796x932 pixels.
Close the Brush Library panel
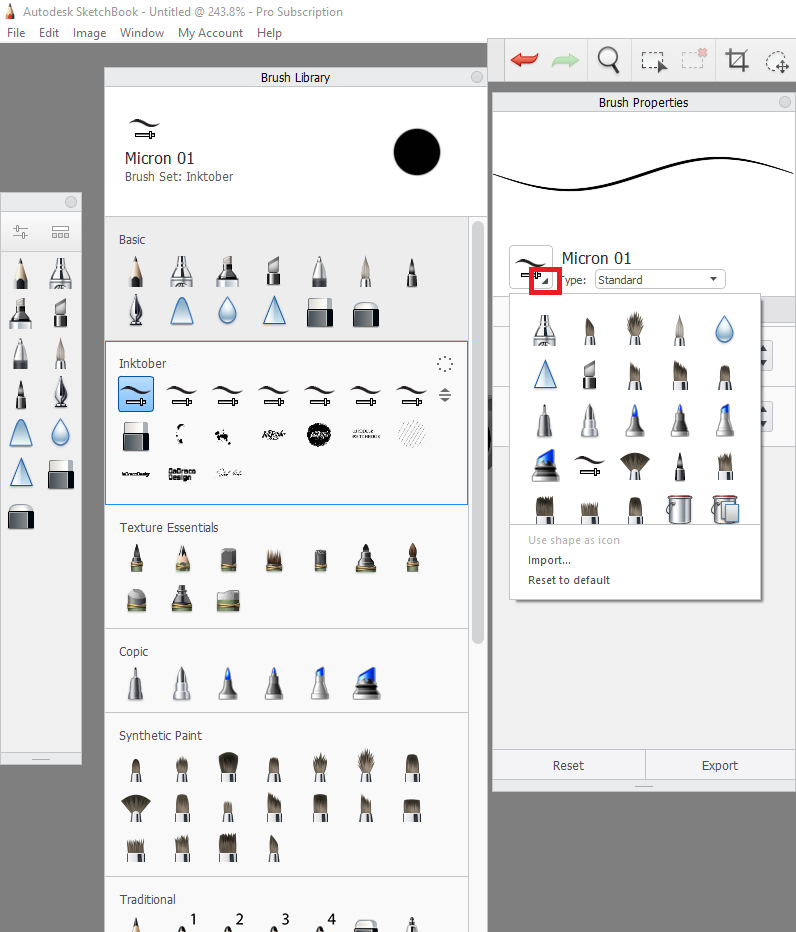pyautogui.click(x=477, y=77)
